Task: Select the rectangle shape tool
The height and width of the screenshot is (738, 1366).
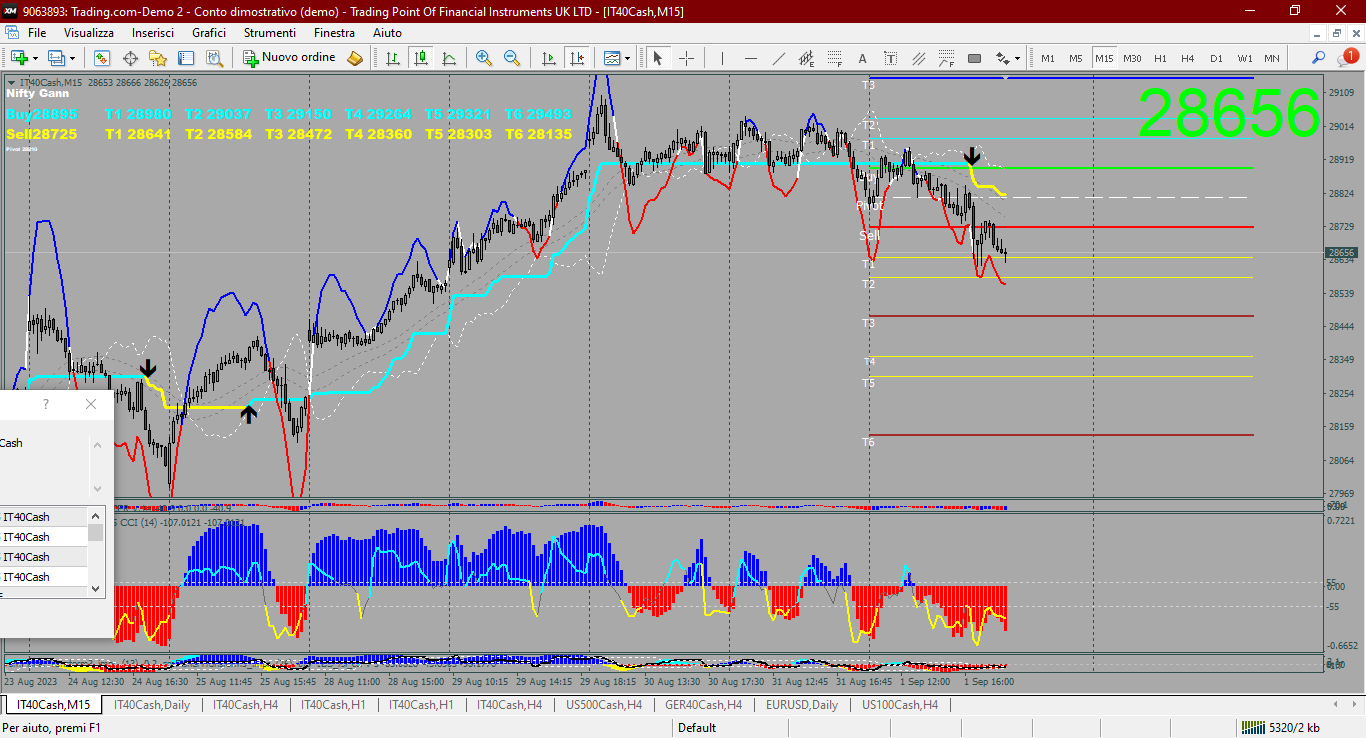Action: [x=974, y=58]
